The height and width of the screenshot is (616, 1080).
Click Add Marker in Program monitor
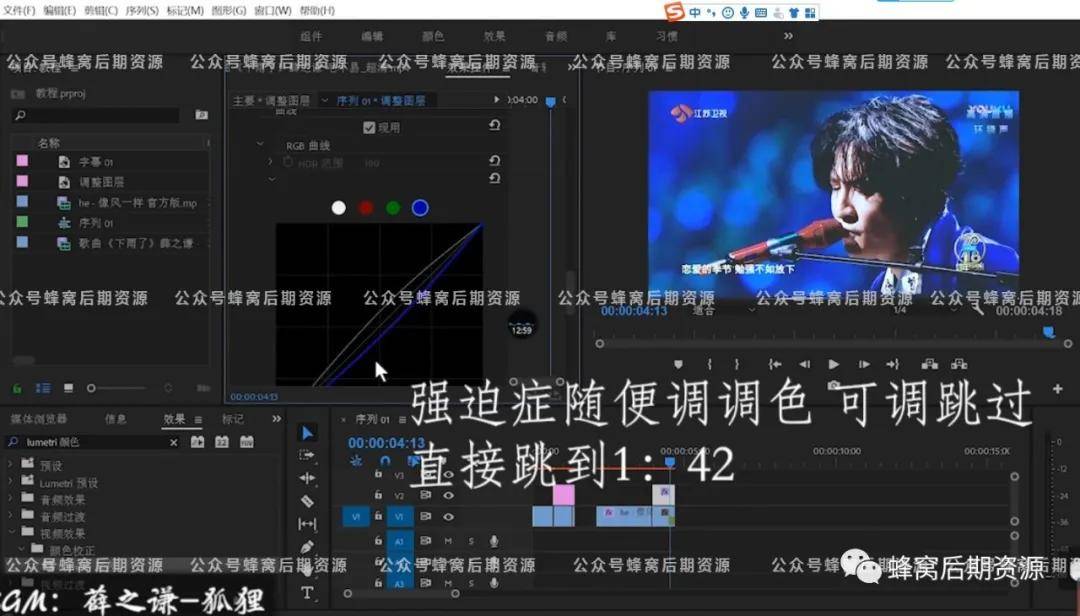point(679,365)
